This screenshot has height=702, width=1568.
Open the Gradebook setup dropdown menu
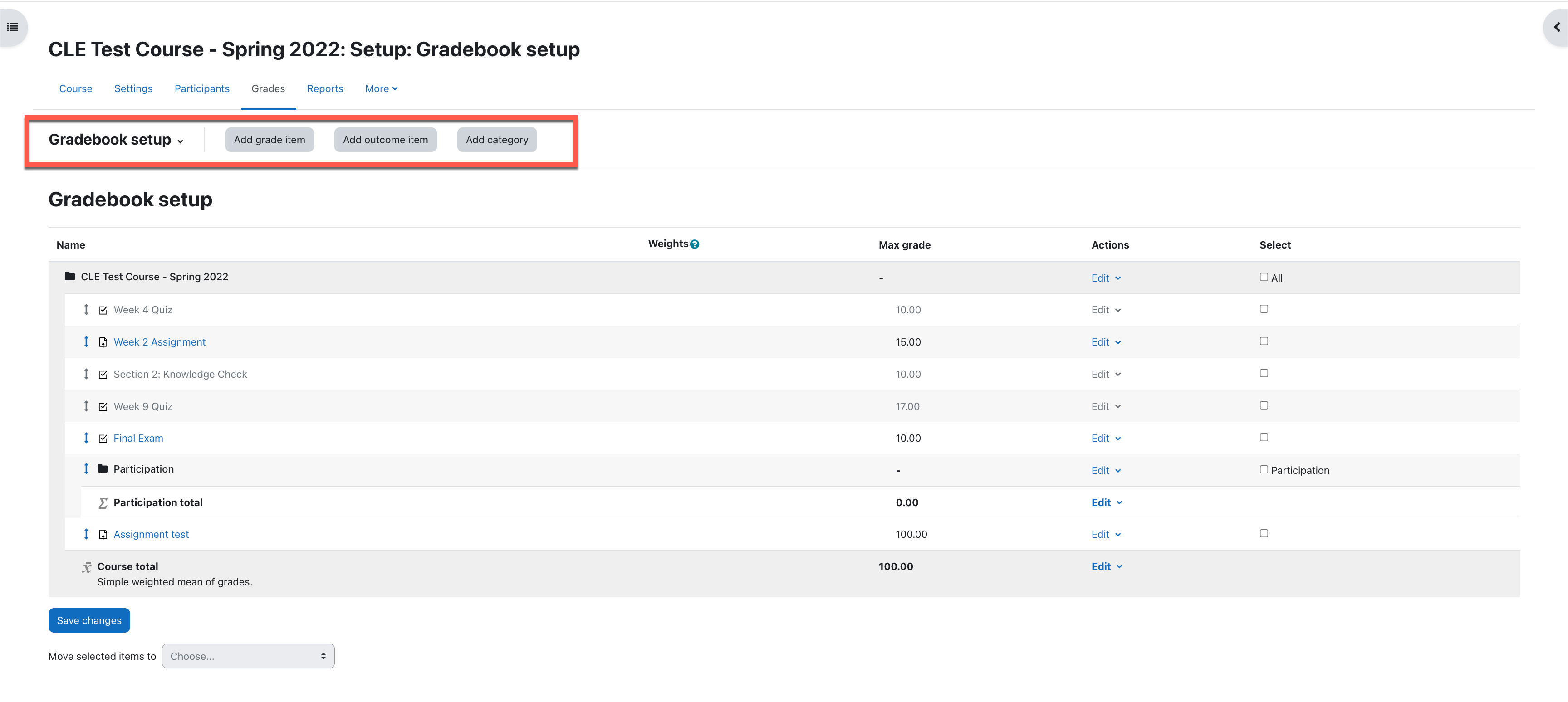pyautogui.click(x=116, y=140)
